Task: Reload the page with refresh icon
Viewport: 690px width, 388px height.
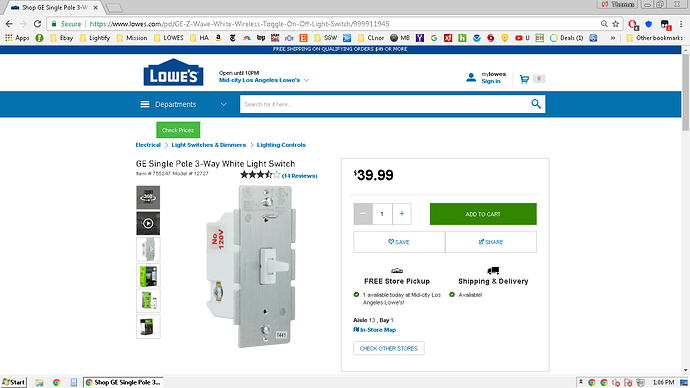Action: pos(37,24)
